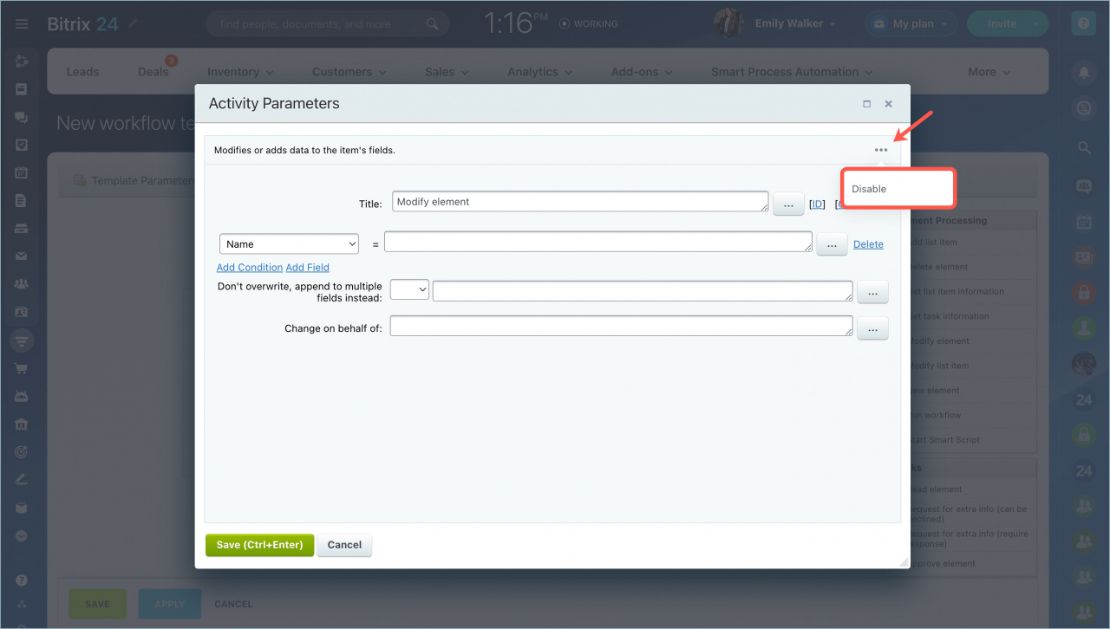Click the ID link beside Title
Image resolution: width=1110 pixels, height=629 pixels.
click(x=817, y=204)
